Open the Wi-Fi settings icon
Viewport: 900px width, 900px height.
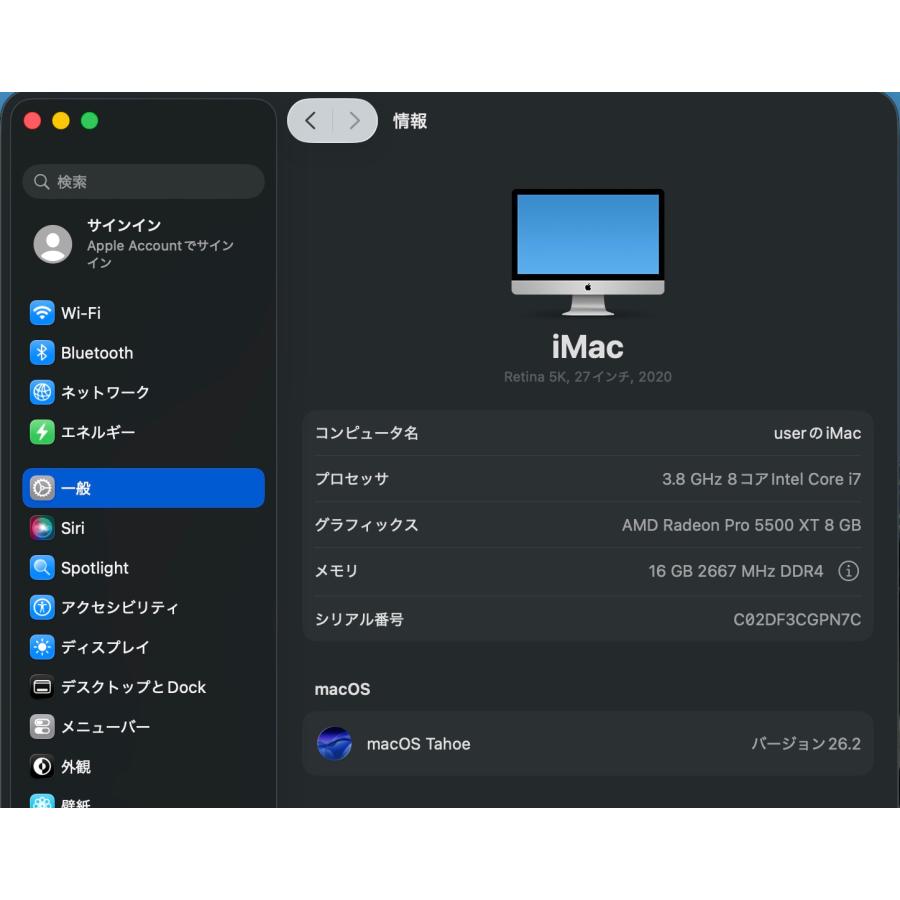[42, 313]
